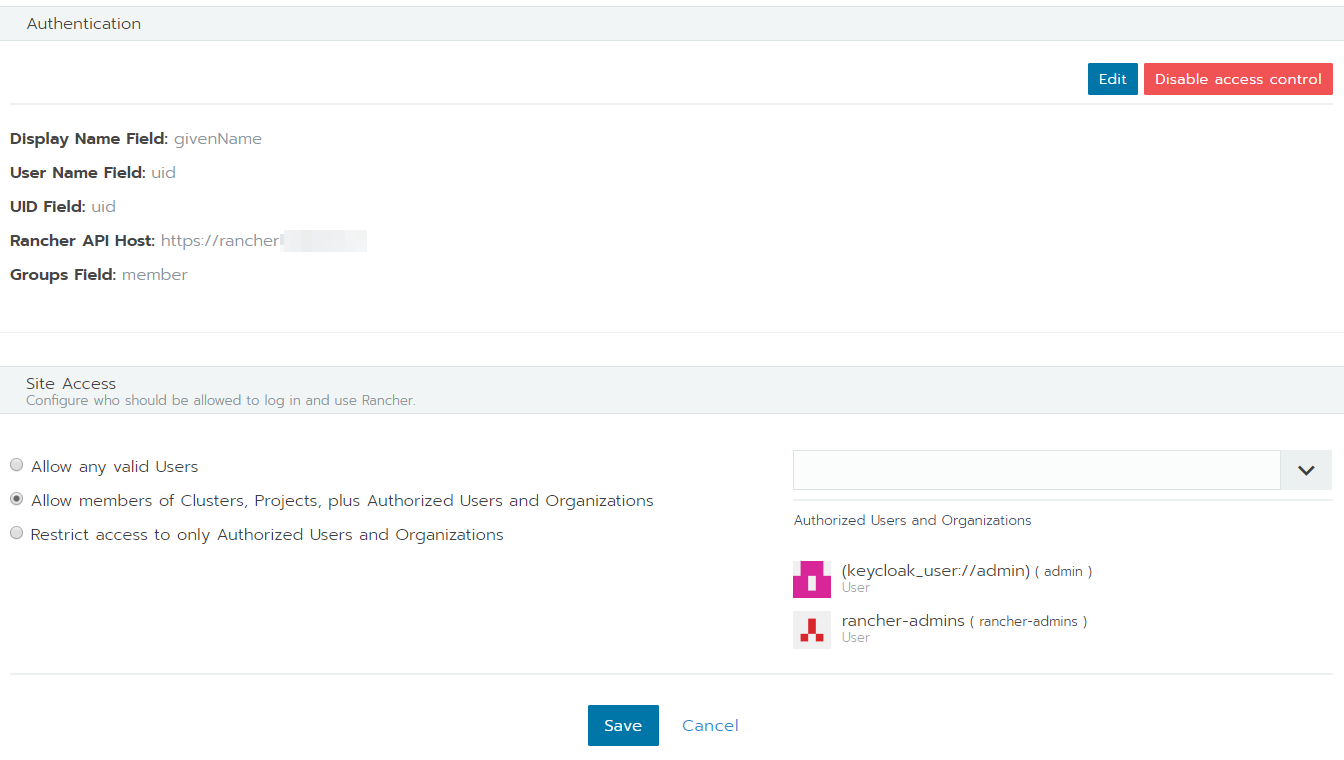
Task: Select "Allow any valid Users" option
Action: (x=16, y=464)
